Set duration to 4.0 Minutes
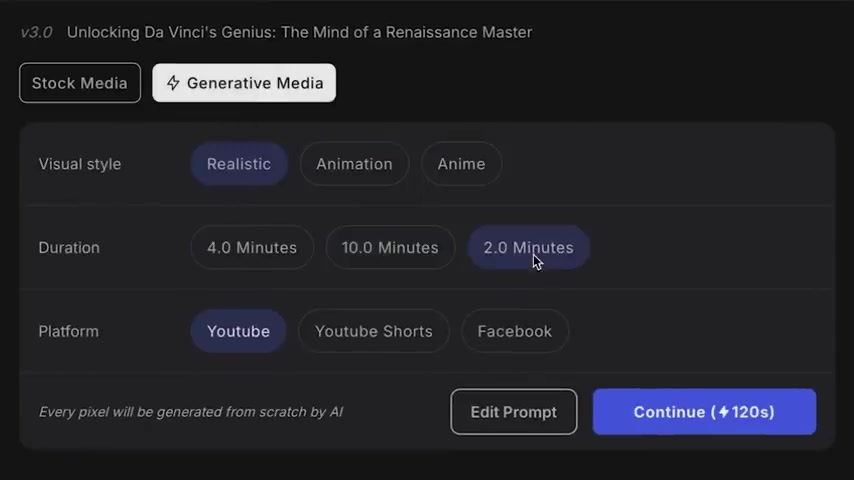The height and width of the screenshot is (480, 854). [x=252, y=248]
